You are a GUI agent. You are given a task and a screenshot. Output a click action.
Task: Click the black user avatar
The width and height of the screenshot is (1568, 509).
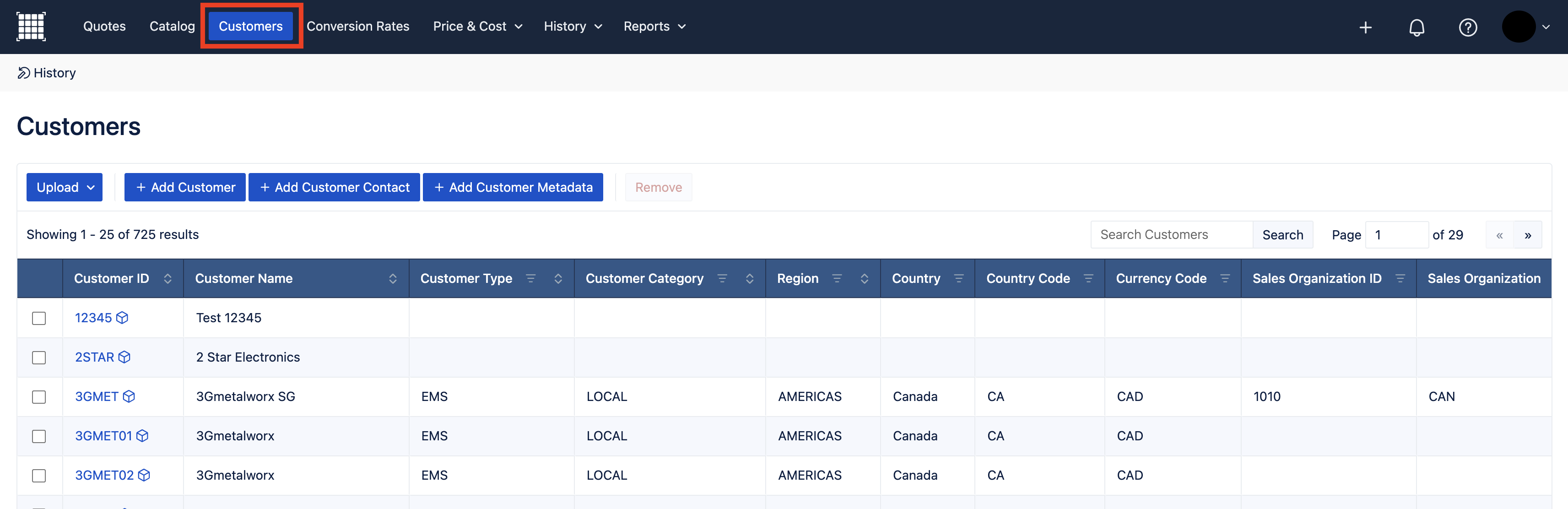(1518, 27)
